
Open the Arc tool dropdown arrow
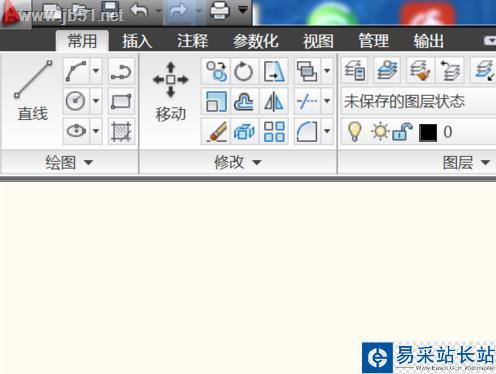coord(96,71)
